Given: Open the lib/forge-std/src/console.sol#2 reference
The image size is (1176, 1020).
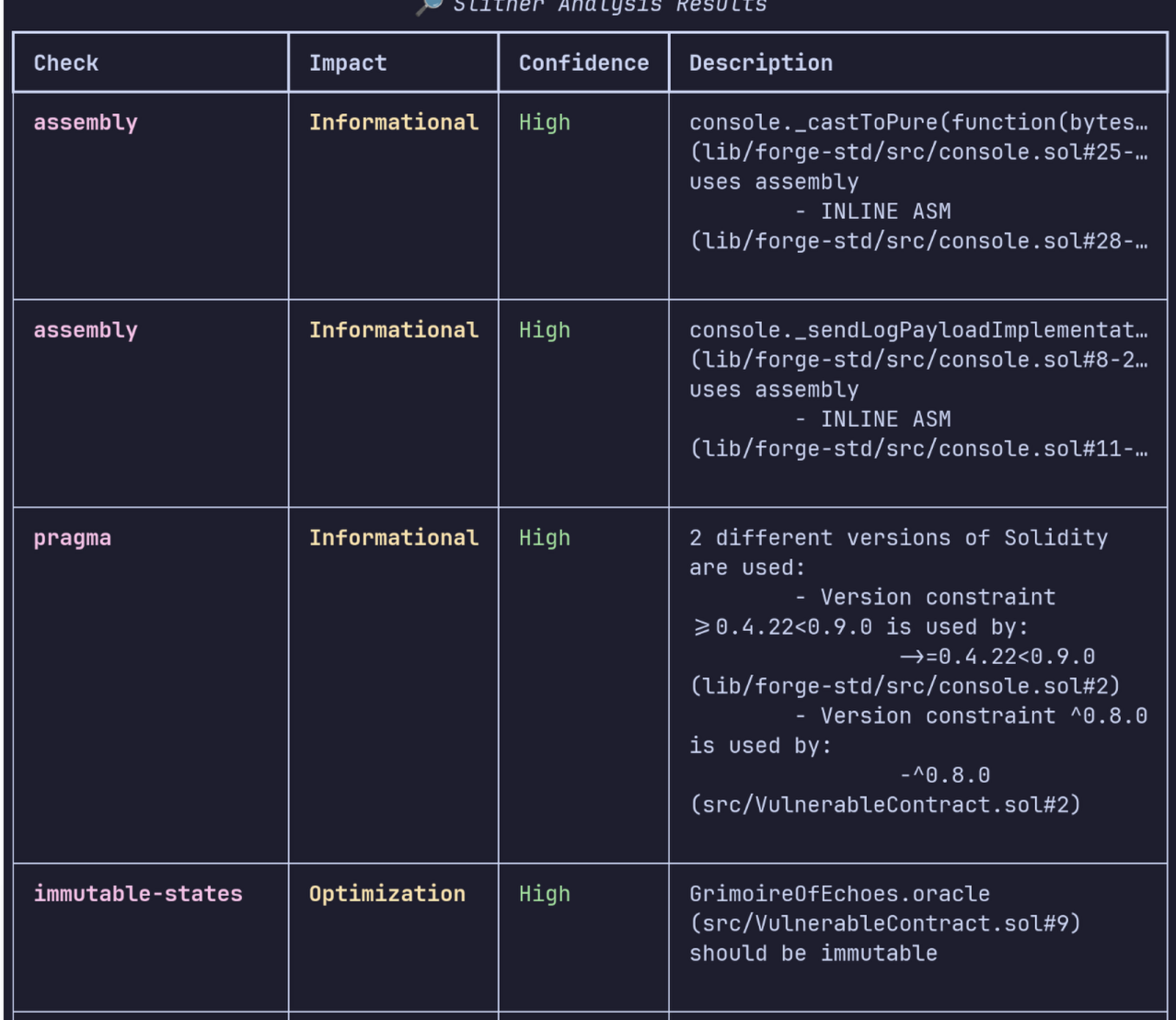Looking at the screenshot, I should (905, 686).
